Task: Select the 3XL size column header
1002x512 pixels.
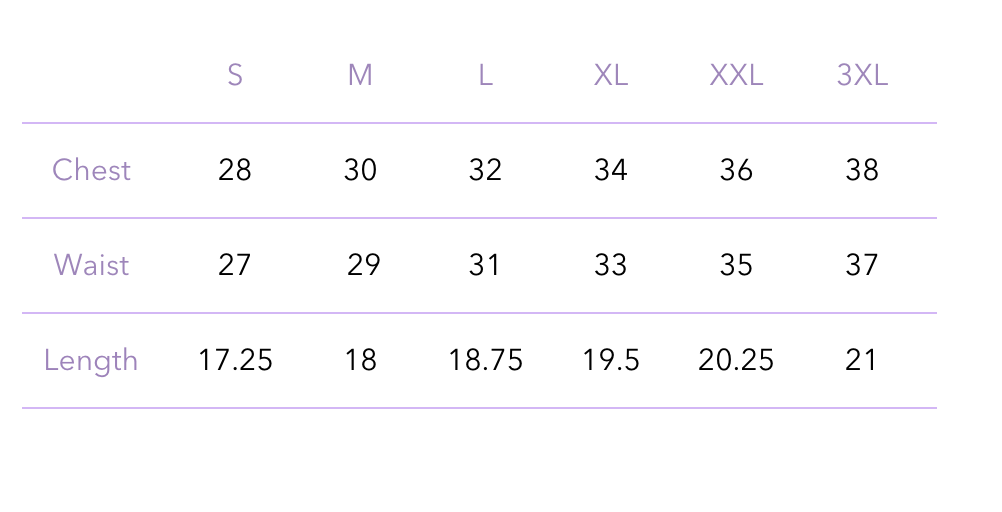Action: click(862, 76)
